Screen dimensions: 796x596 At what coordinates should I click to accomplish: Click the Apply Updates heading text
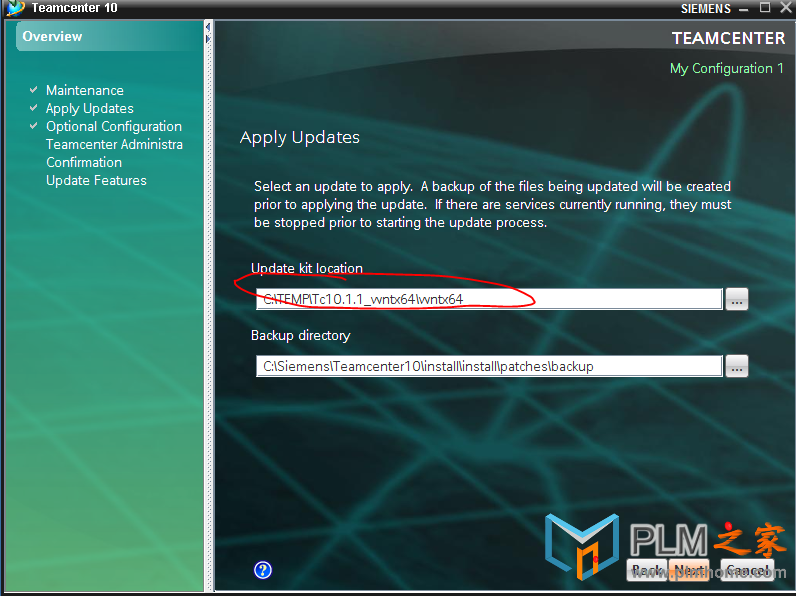coord(300,138)
